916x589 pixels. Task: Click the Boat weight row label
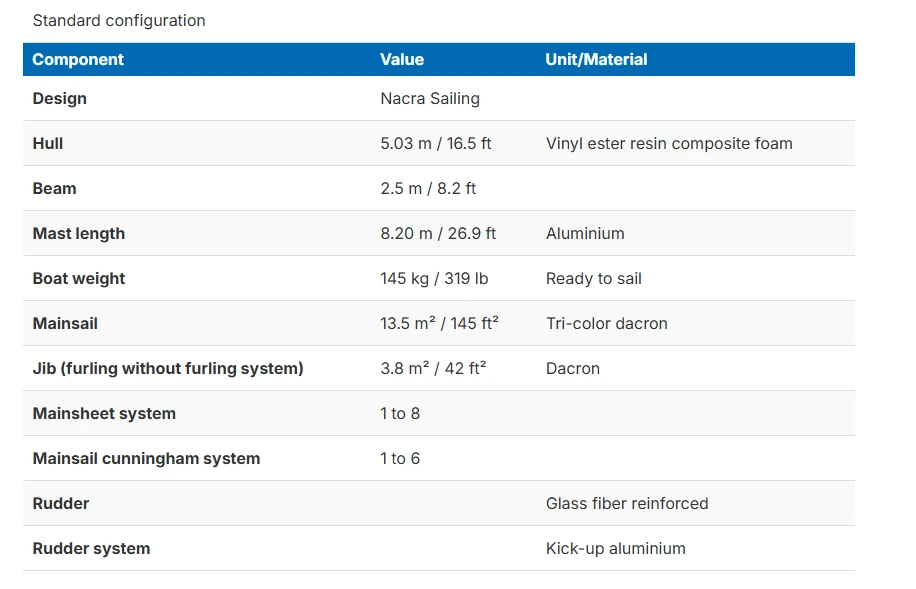click(x=79, y=279)
